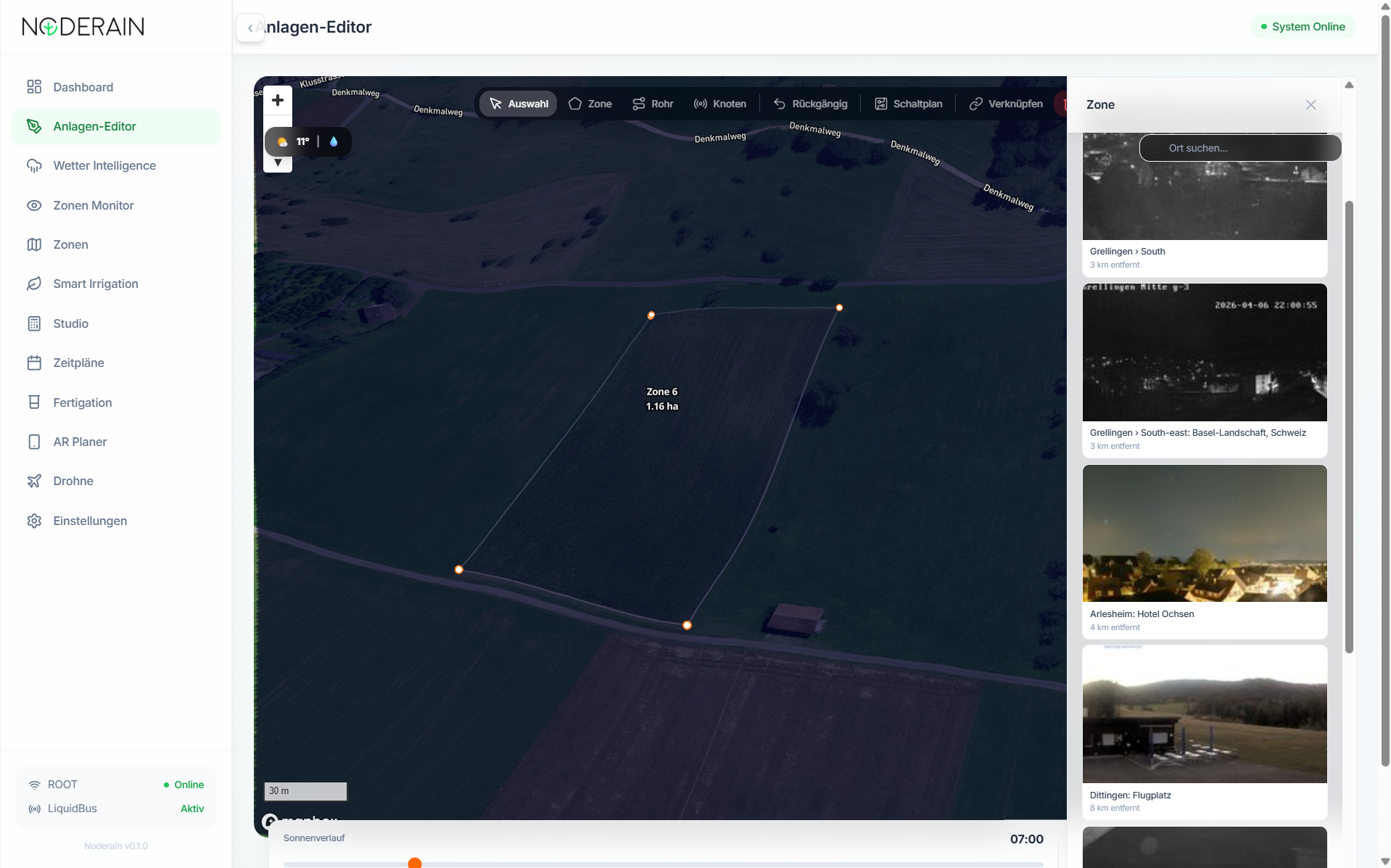
Task: Click the Grellingen › South caption
Action: point(1128,252)
